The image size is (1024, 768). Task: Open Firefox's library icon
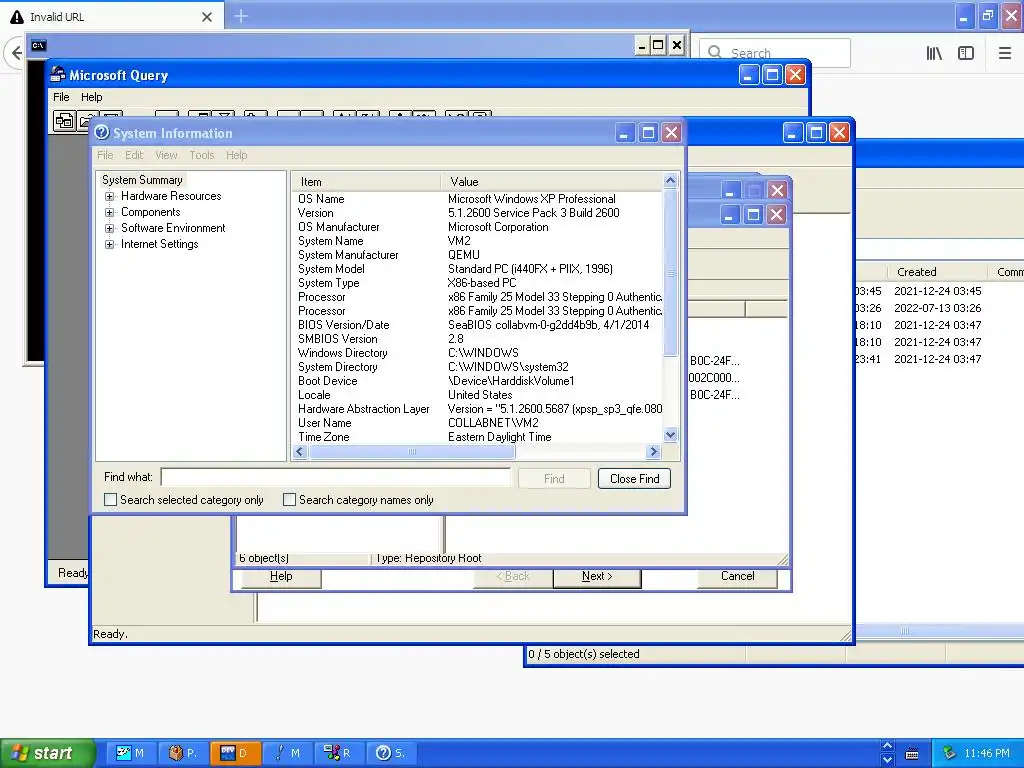[x=934, y=53]
